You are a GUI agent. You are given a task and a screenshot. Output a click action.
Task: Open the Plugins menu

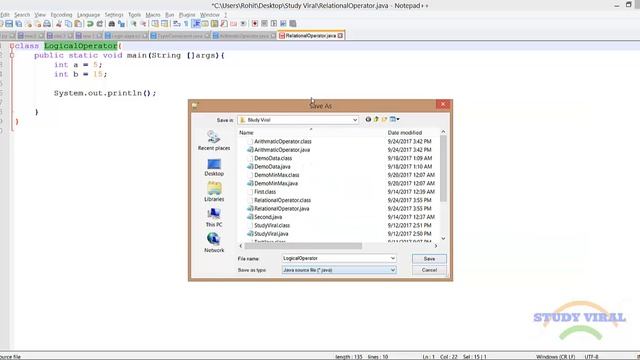[x=187, y=15]
